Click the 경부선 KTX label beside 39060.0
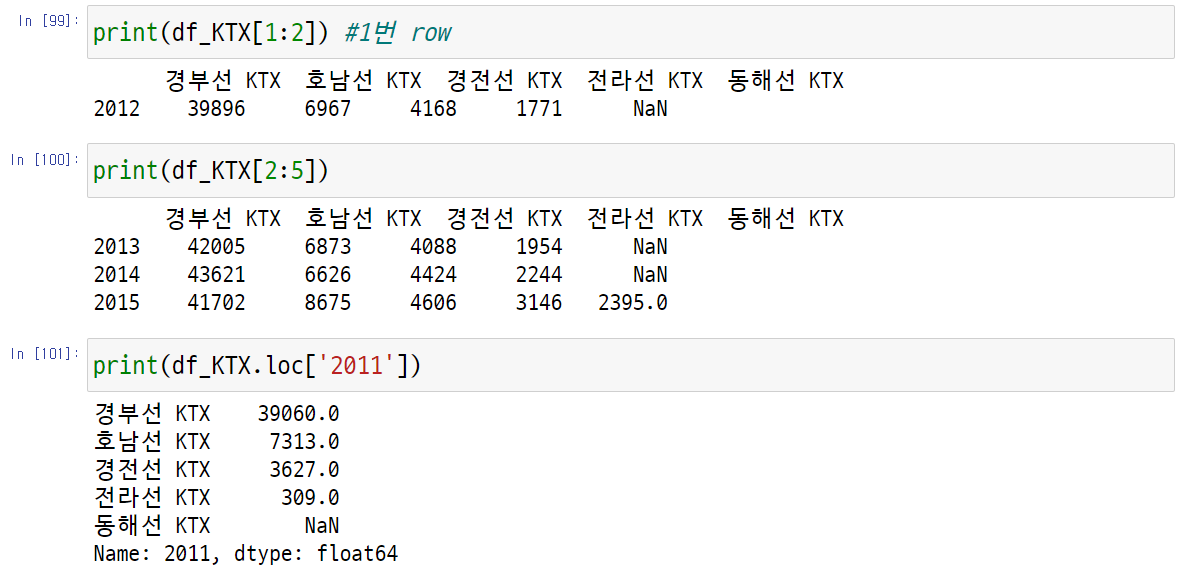 [152, 414]
